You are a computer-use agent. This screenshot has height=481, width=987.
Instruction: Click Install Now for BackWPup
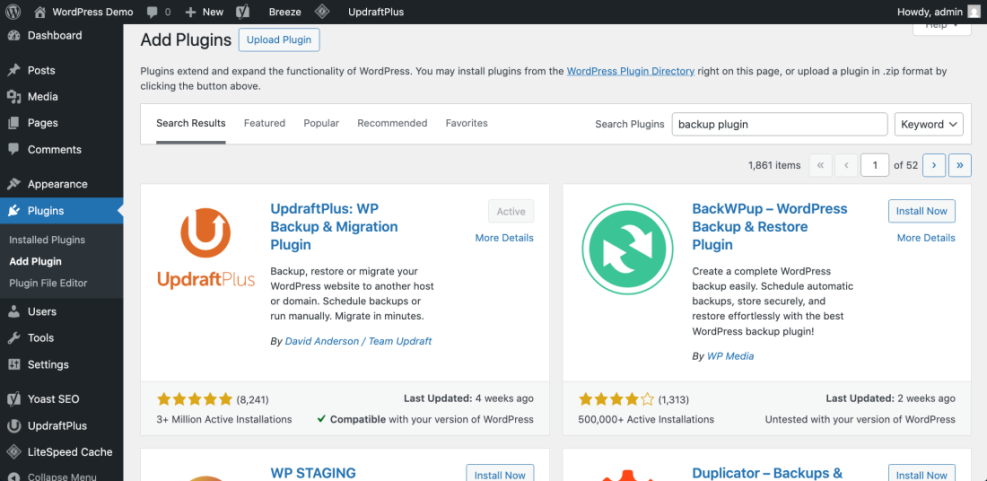pos(922,211)
